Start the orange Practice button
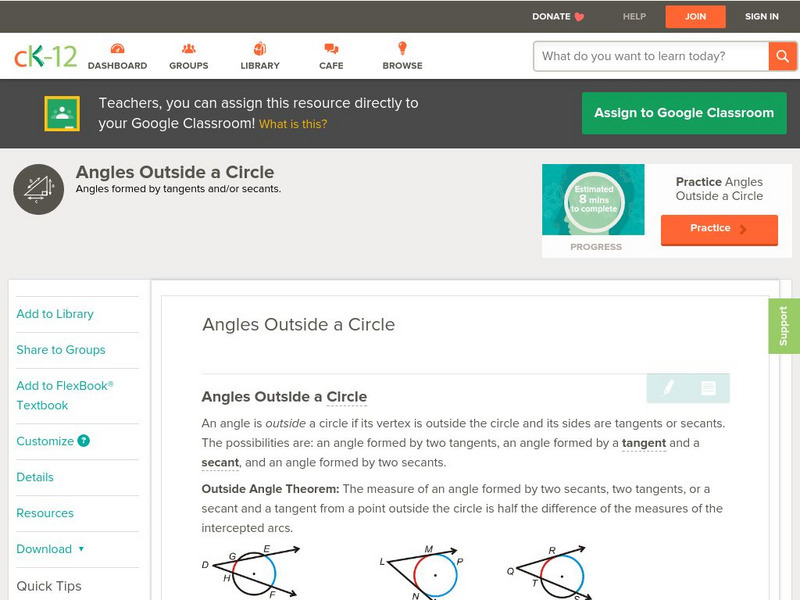 point(719,229)
